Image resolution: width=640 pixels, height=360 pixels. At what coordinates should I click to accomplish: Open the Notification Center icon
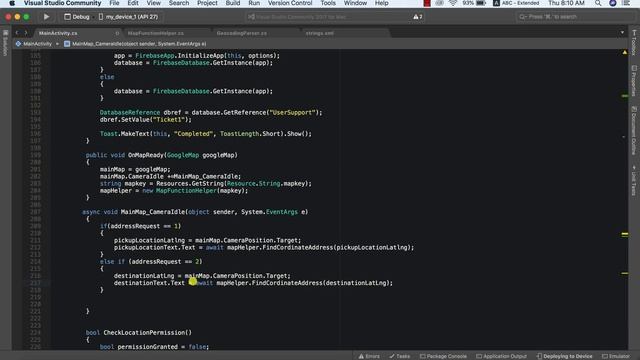point(626,3)
